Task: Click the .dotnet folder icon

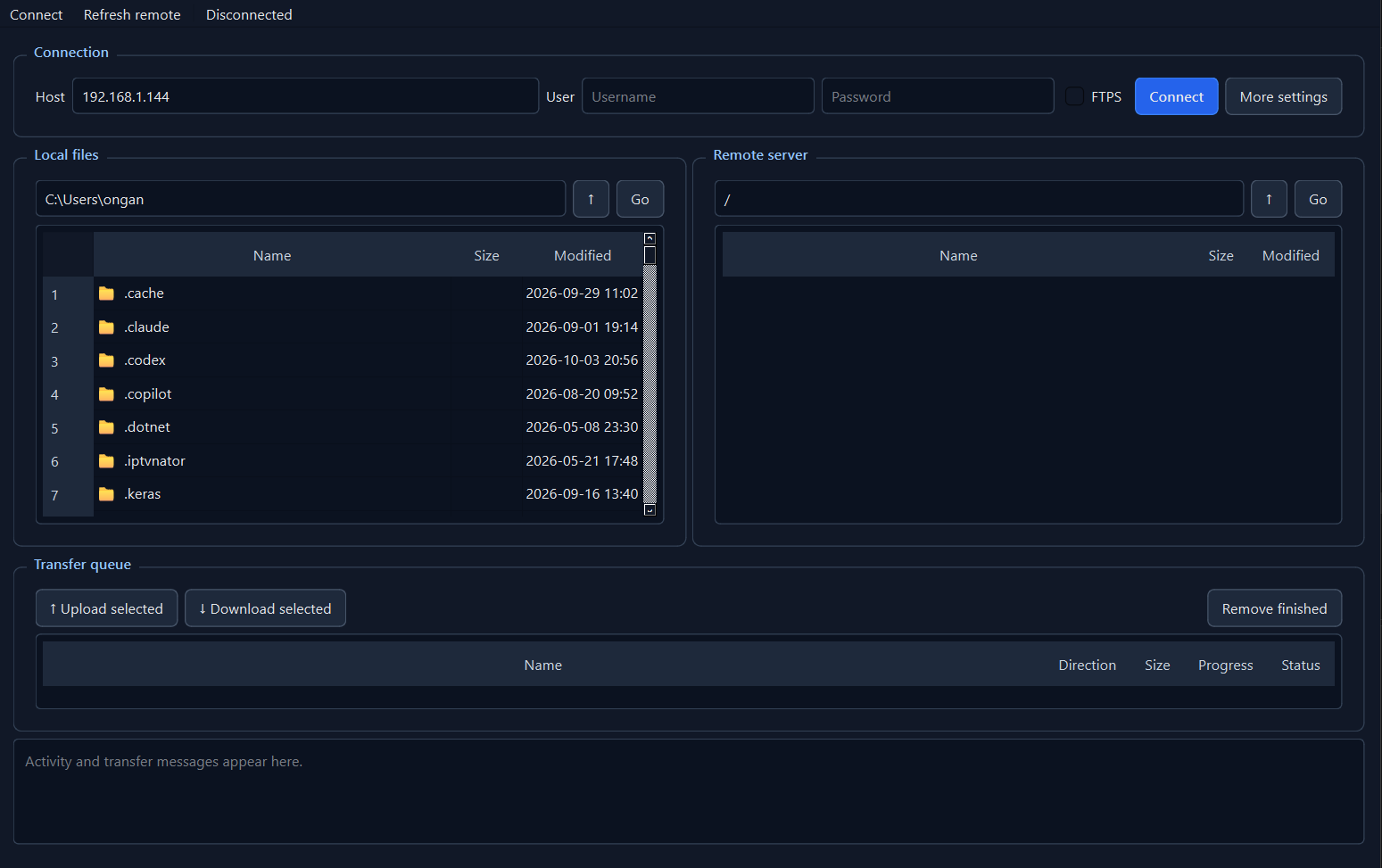Action: [106, 427]
